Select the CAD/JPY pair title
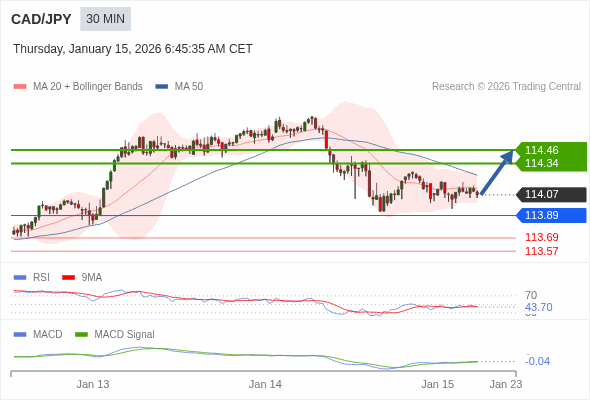The height and width of the screenshot is (400, 590). 41,19
